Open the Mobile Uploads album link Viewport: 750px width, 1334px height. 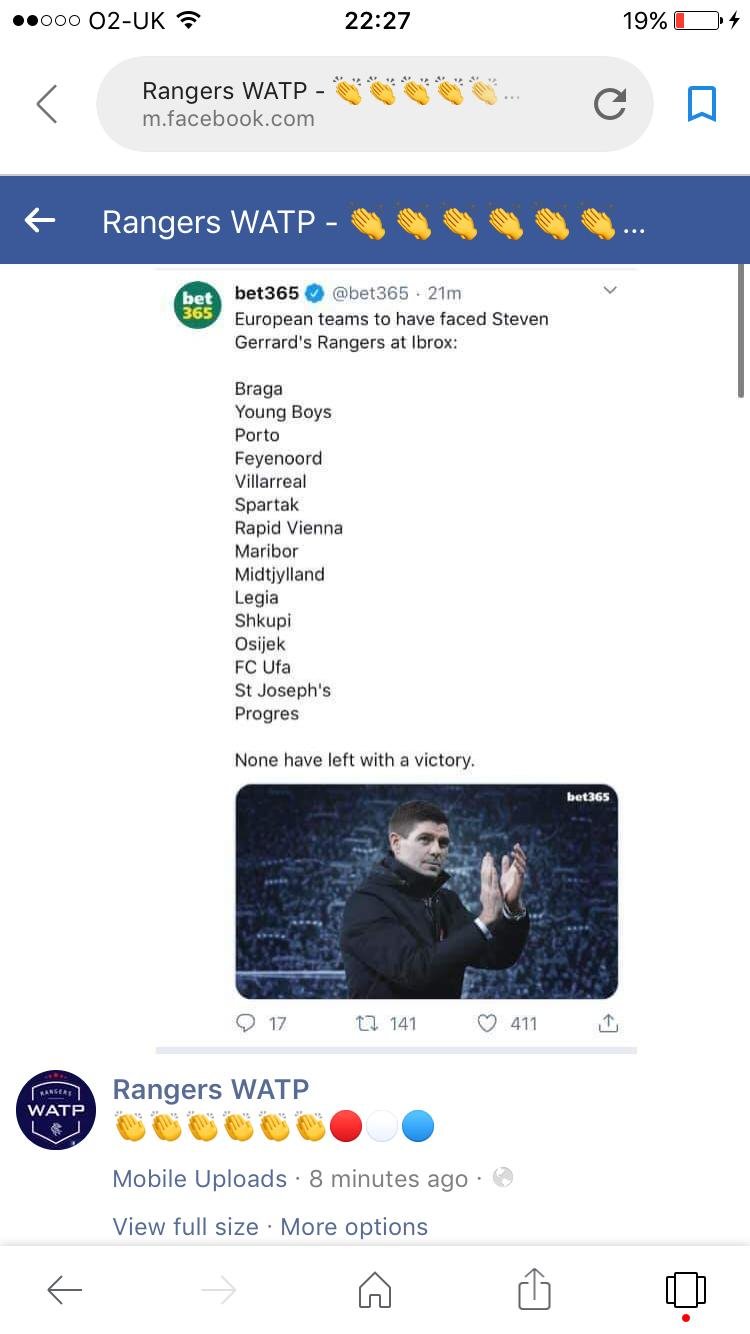coord(200,1179)
